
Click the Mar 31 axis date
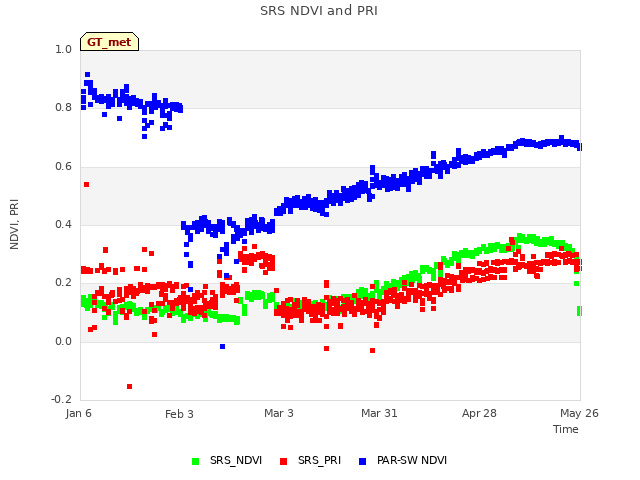tap(379, 413)
